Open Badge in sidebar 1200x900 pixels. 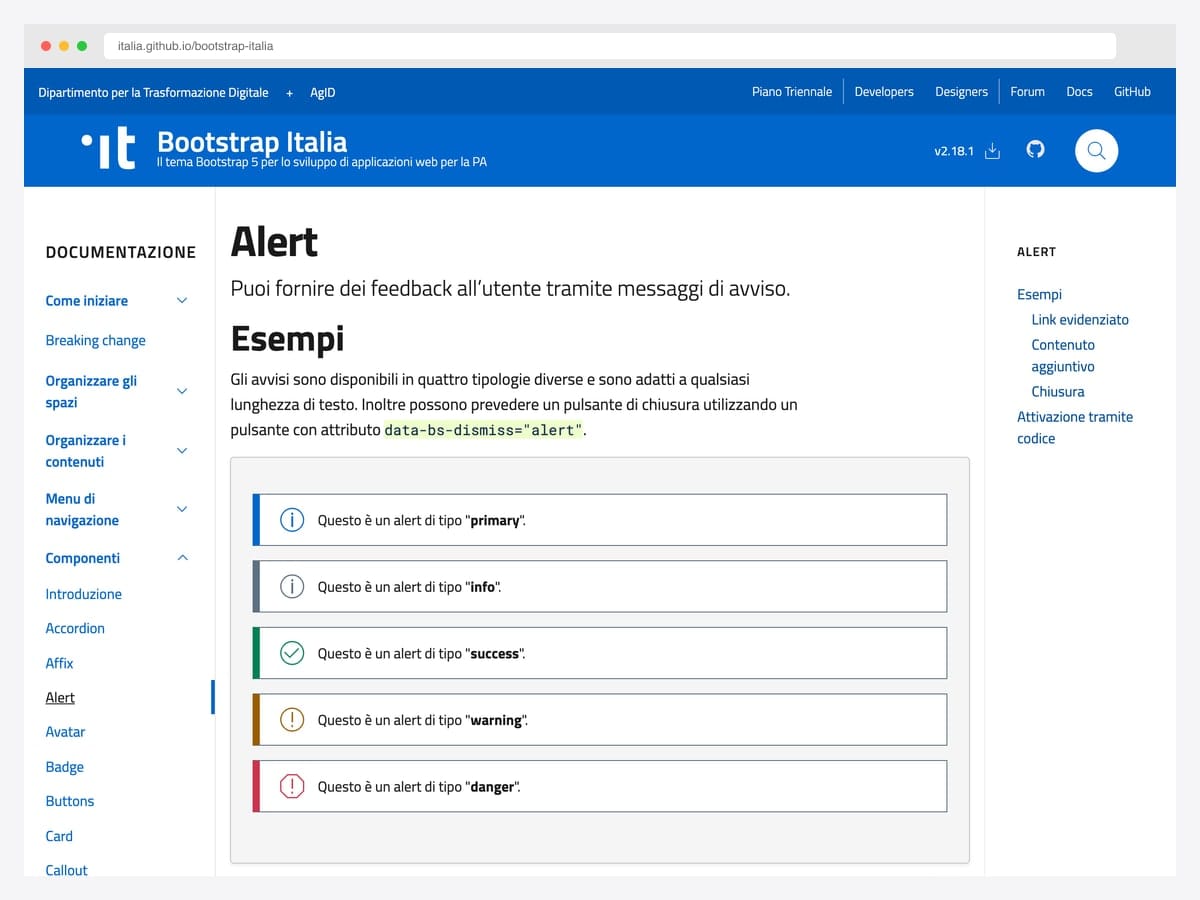pos(64,767)
